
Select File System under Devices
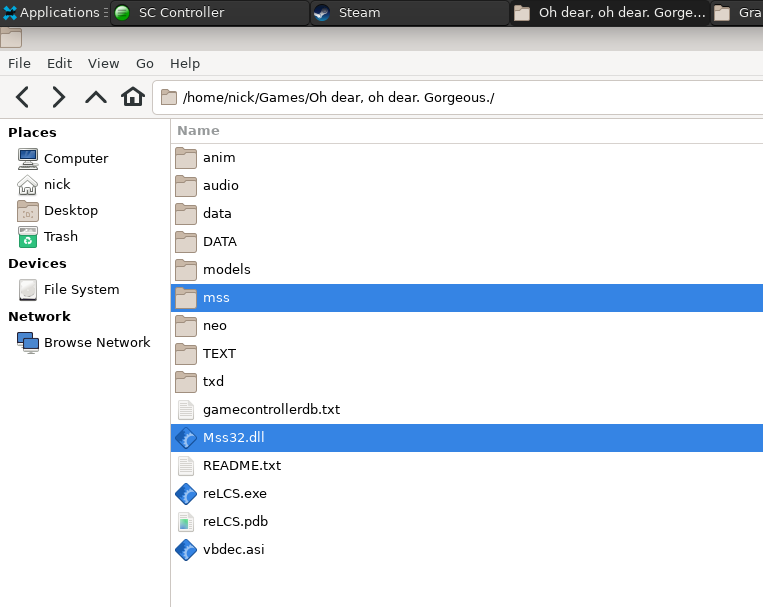[81, 290]
